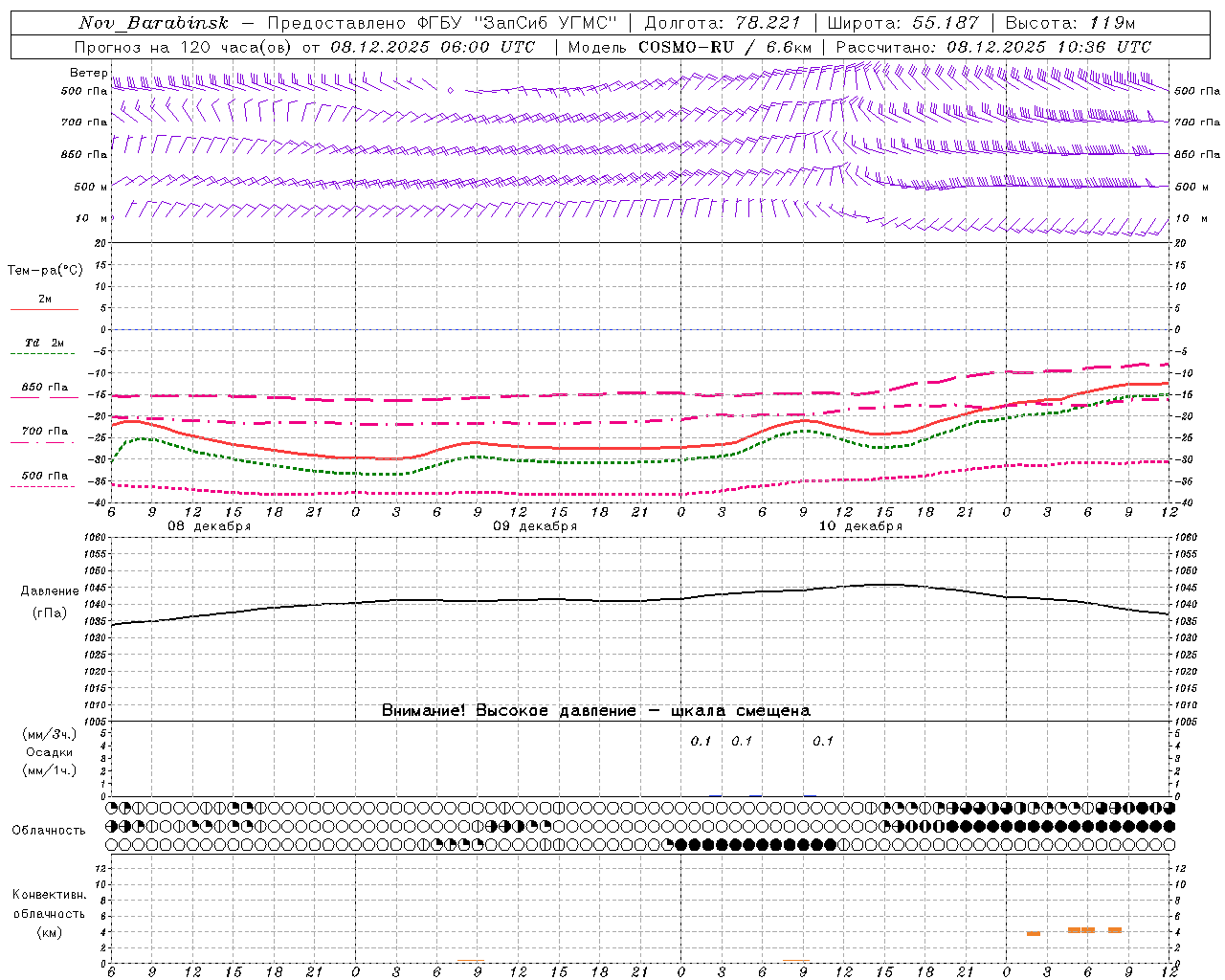Click the Тем-ра(°C) axis title
This screenshot has width=1225, height=980.
(x=45, y=271)
